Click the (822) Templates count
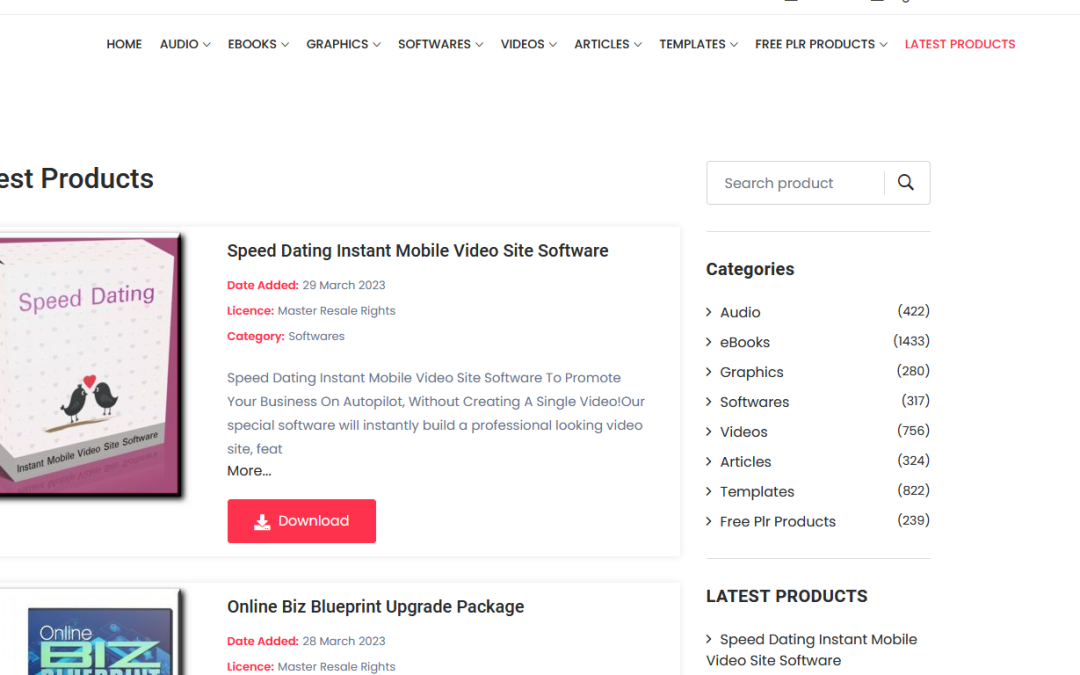Viewport: 1080px width, 675px height. pyautogui.click(x=913, y=490)
